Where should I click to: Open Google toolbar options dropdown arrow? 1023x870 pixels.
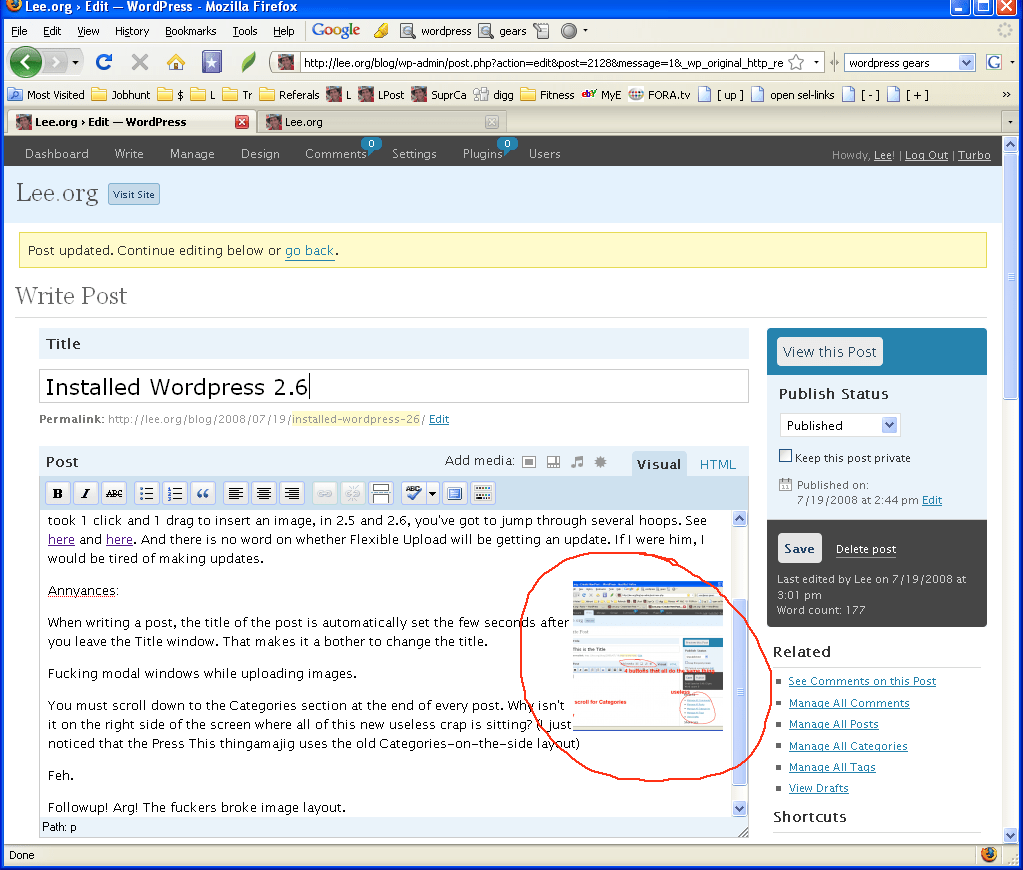(x=585, y=31)
